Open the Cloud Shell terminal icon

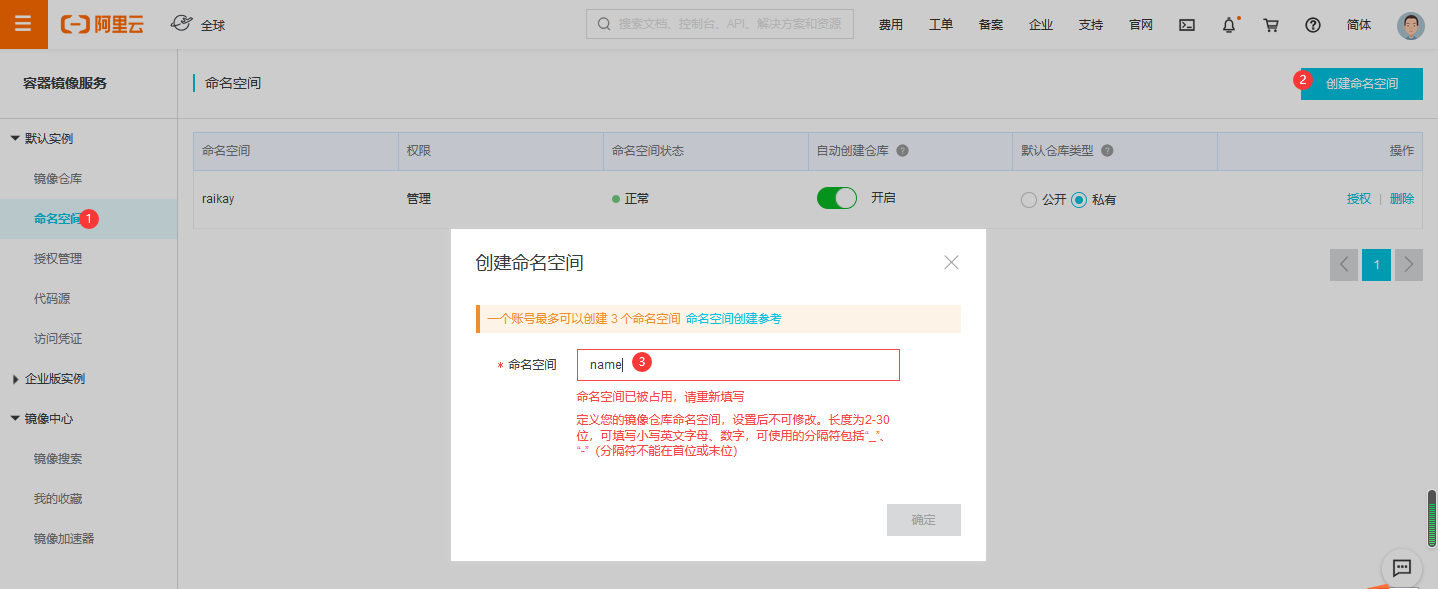click(1187, 25)
